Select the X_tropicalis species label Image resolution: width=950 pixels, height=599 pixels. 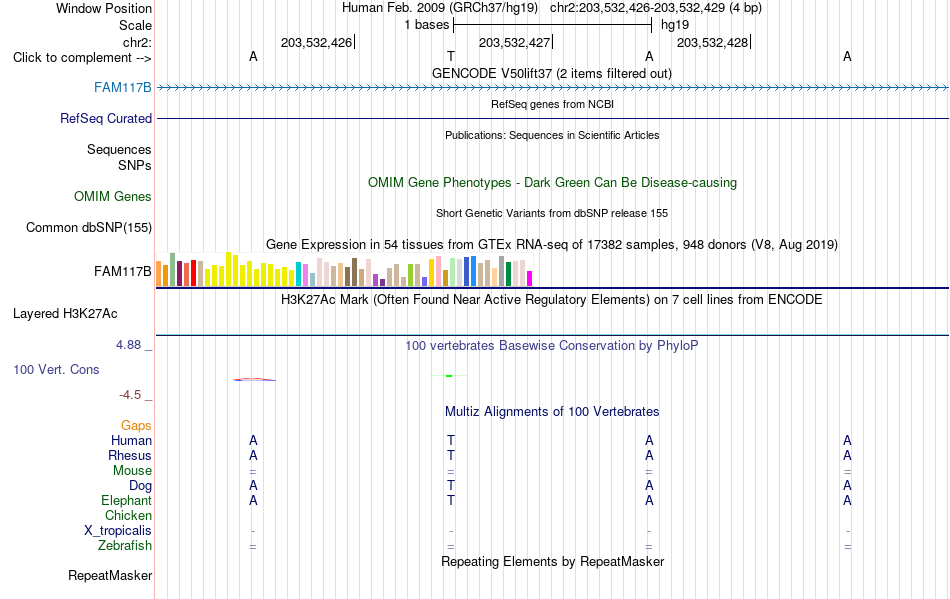pyautogui.click(x=118, y=531)
